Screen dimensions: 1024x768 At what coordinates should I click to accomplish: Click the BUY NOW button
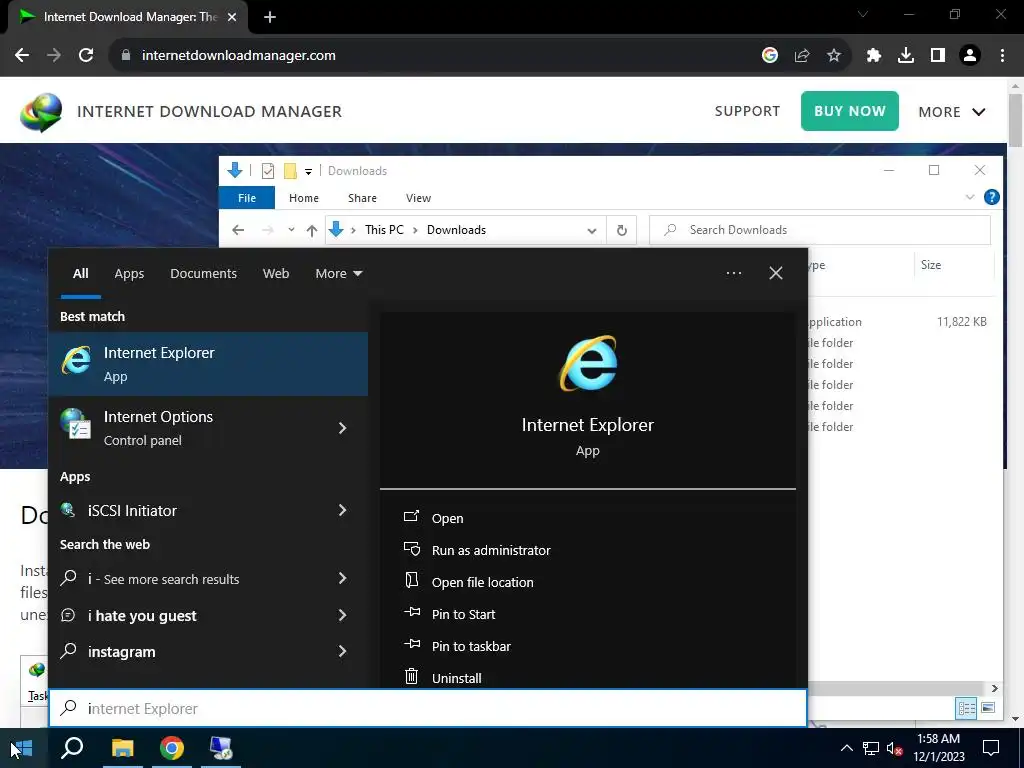850,111
